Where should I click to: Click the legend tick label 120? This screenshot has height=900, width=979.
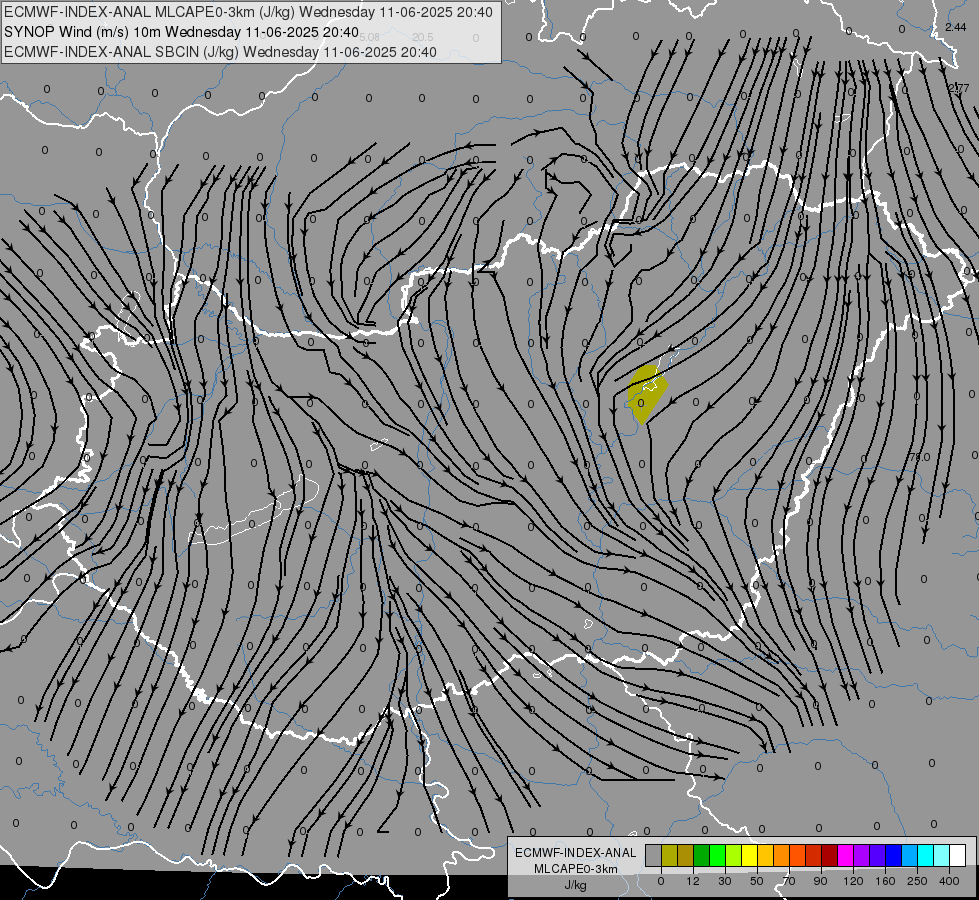point(853,881)
